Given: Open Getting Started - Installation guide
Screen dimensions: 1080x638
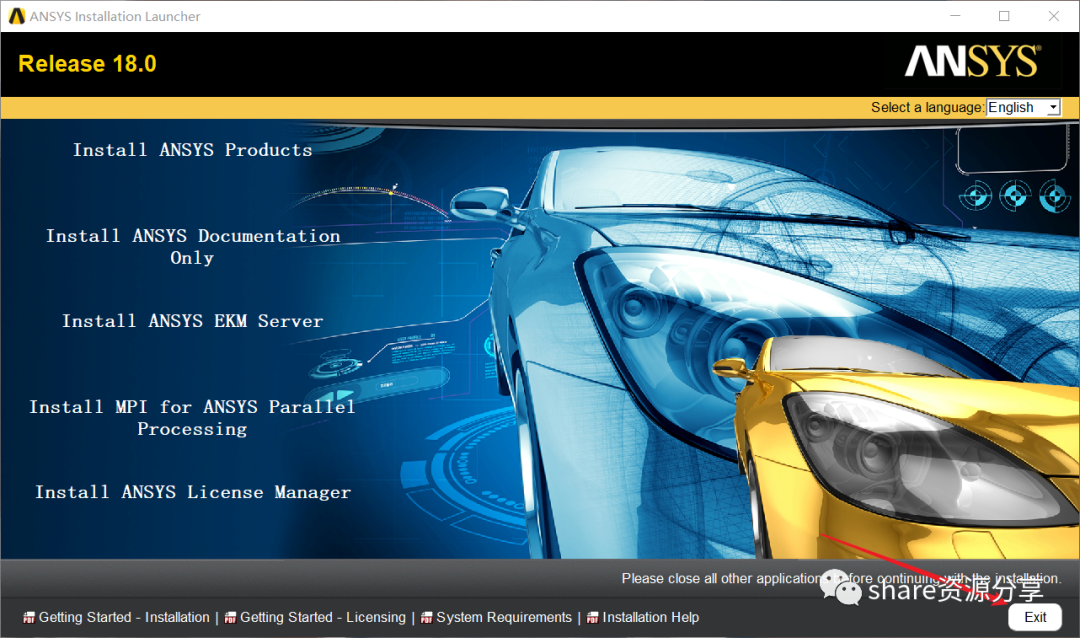Looking at the screenshot, I should pyautogui.click(x=124, y=617).
